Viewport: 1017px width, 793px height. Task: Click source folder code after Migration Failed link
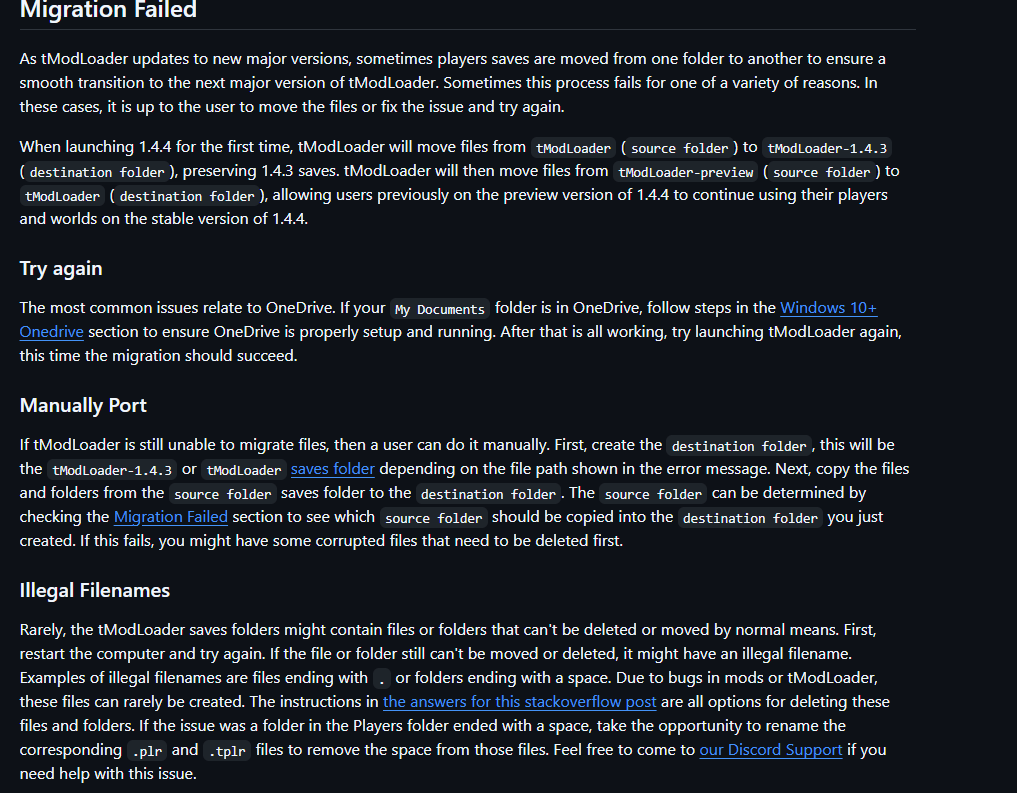pyautogui.click(x=435, y=518)
